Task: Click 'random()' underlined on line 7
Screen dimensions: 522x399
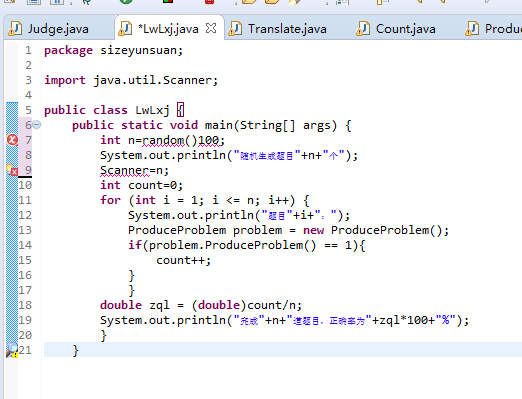Action: point(170,140)
